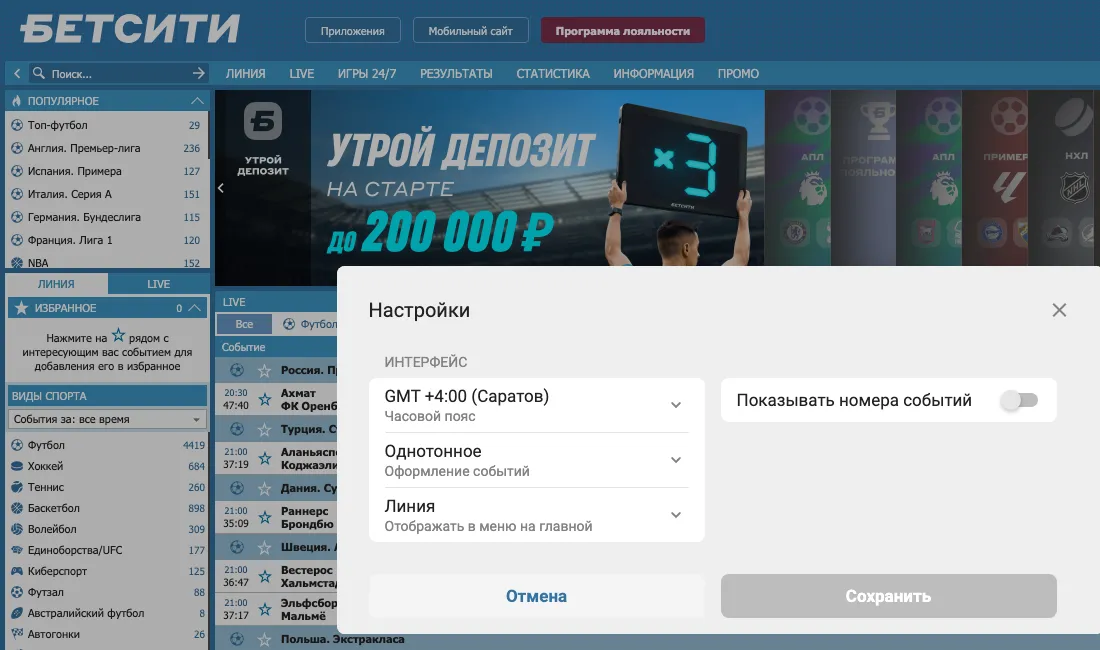Click the back arrow left of search

[17, 73]
